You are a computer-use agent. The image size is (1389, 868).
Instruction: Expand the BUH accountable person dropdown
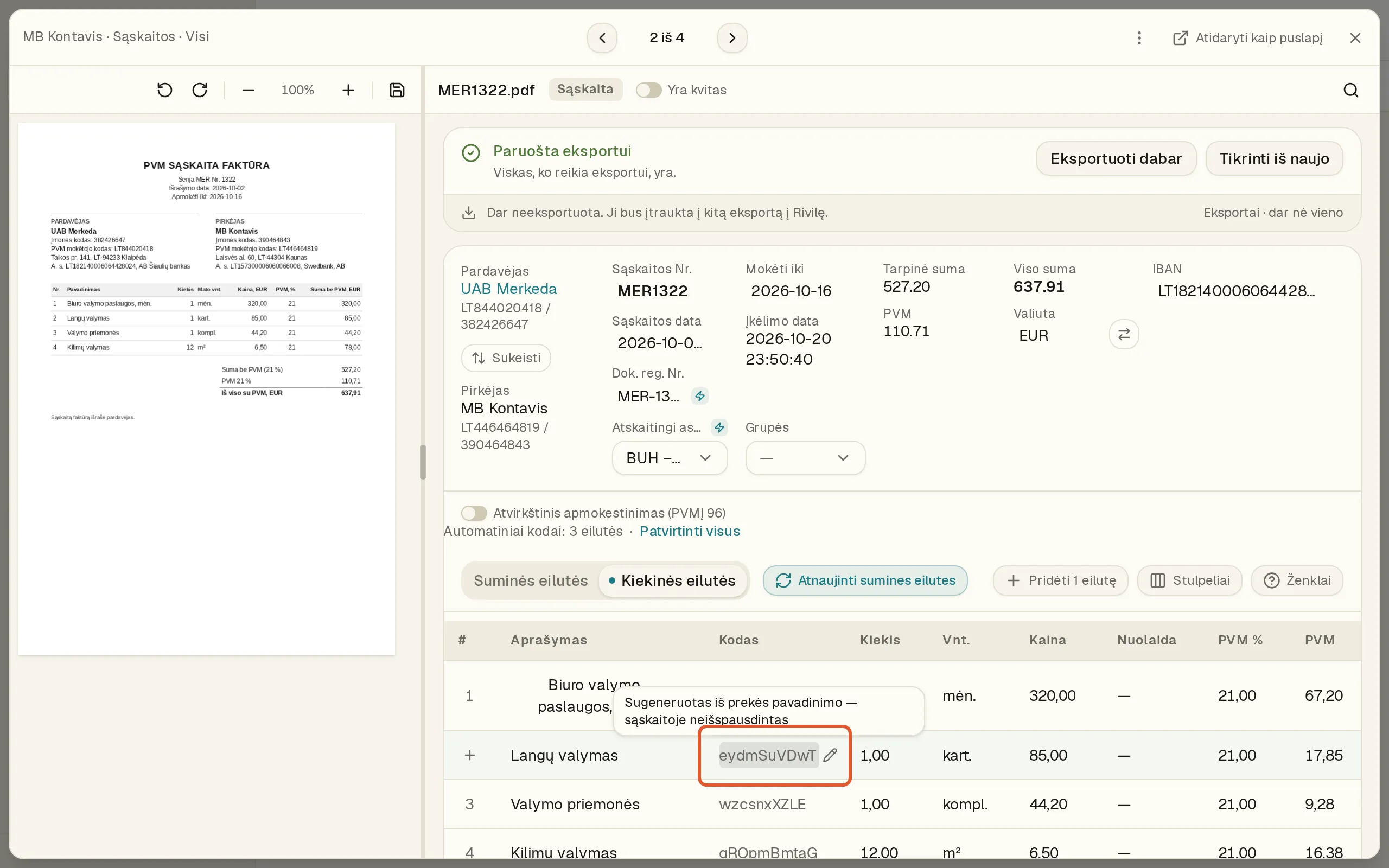pyautogui.click(x=669, y=458)
